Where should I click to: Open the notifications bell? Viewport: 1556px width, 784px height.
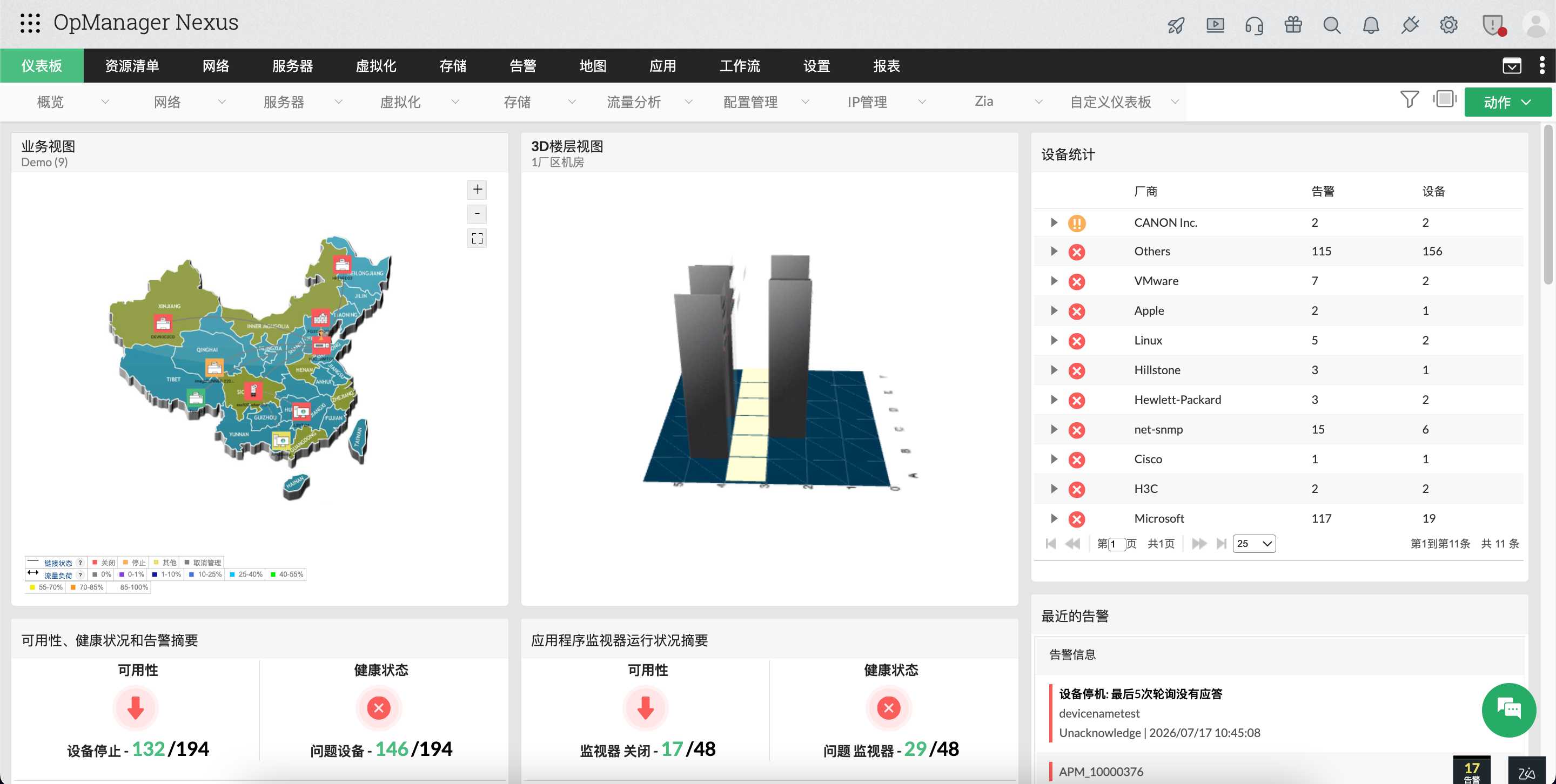pos(1371,25)
